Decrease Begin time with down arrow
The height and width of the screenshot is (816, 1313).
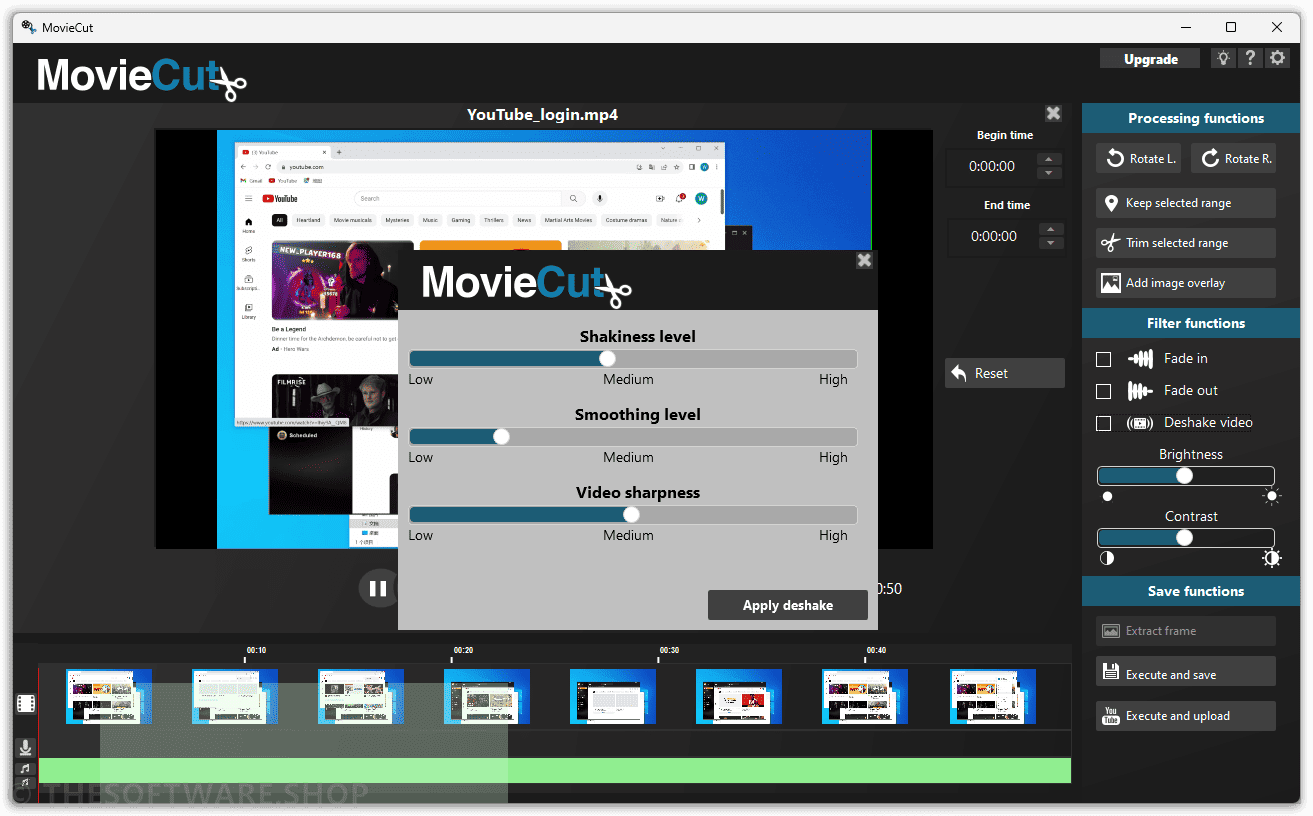(x=1049, y=174)
